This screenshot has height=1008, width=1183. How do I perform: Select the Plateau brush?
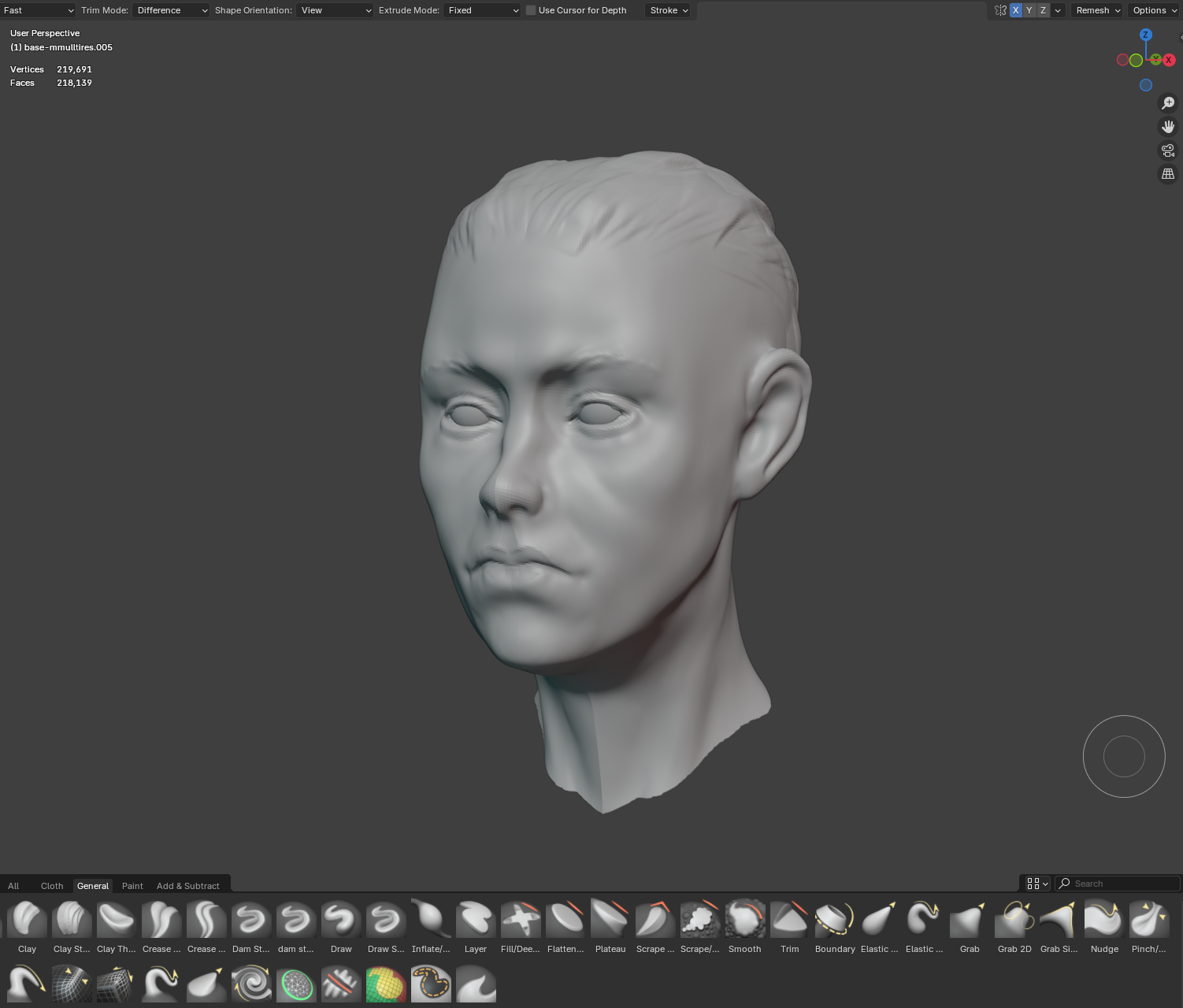pyautogui.click(x=610, y=927)
